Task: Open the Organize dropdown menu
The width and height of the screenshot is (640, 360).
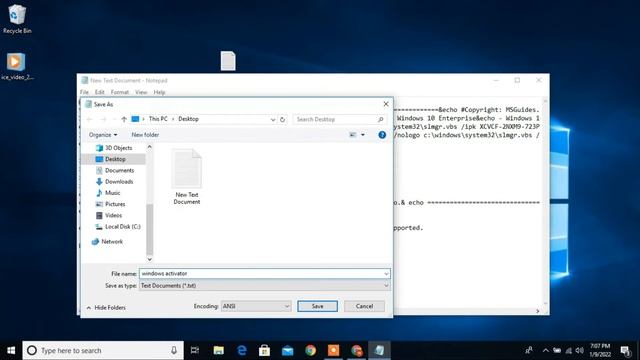Action: 103,135
